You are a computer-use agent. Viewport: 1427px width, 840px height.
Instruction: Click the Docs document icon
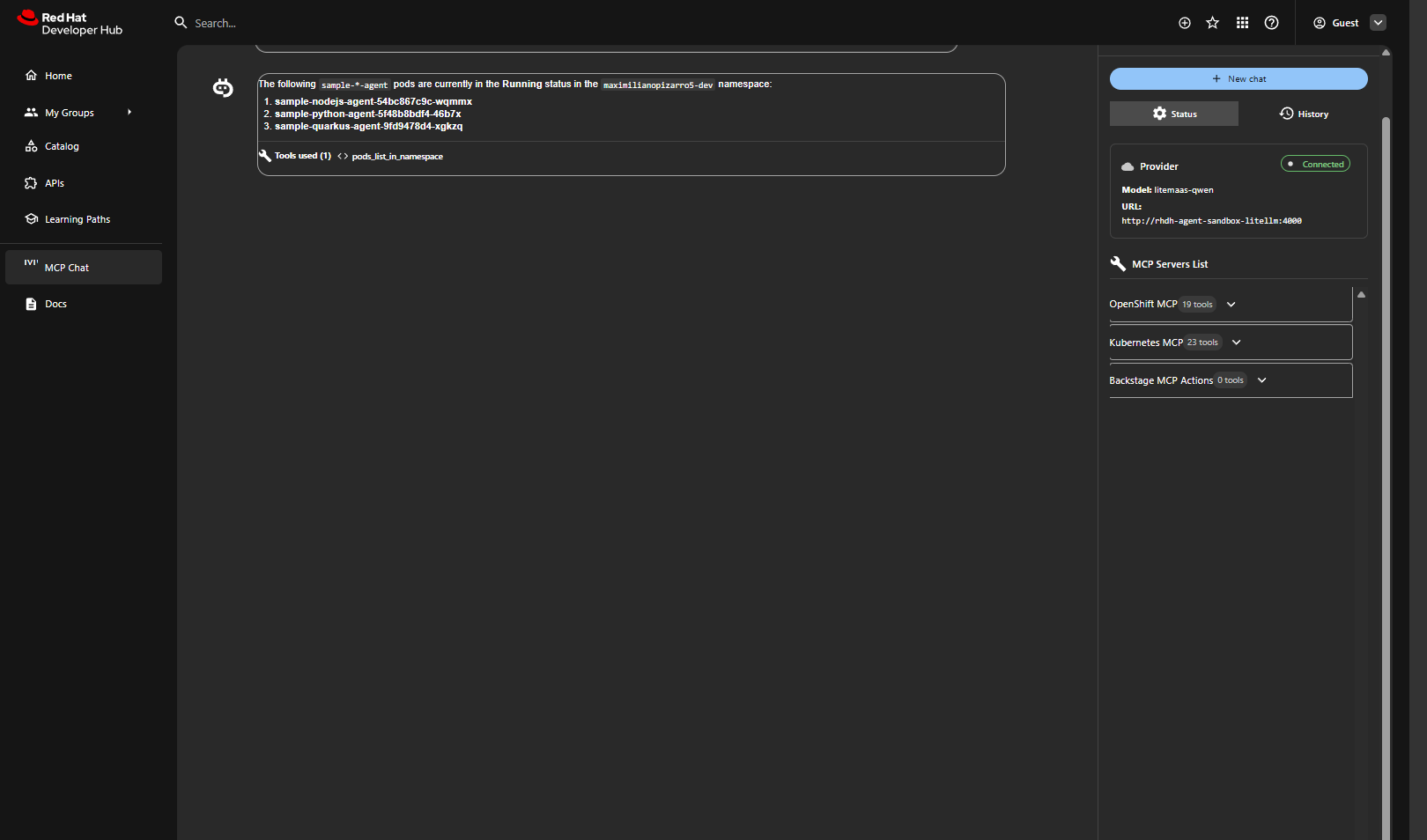click(31, 304)
